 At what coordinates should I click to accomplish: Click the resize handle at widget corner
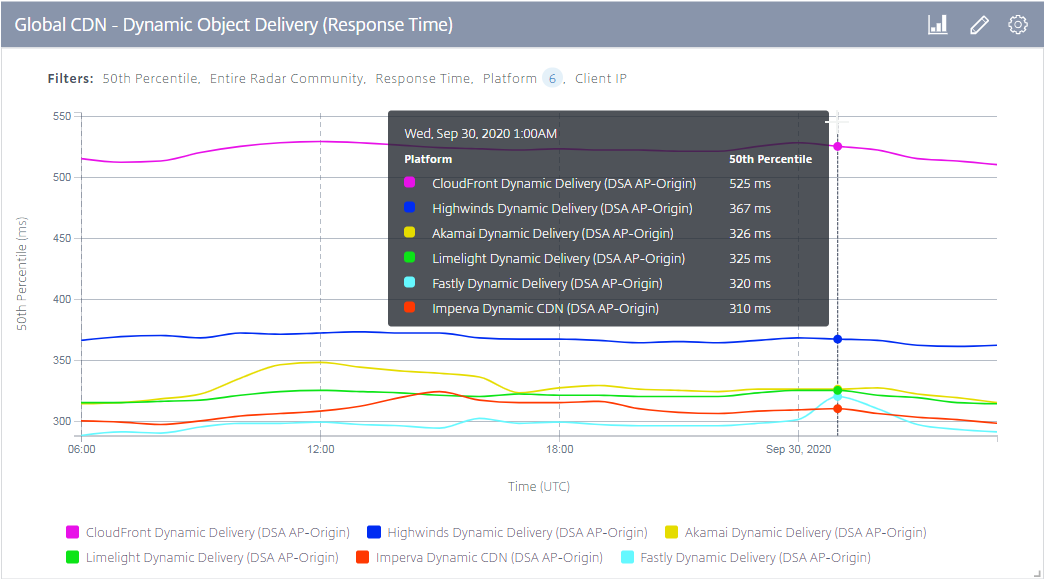pyautogui.click(x=1037, y=573)
